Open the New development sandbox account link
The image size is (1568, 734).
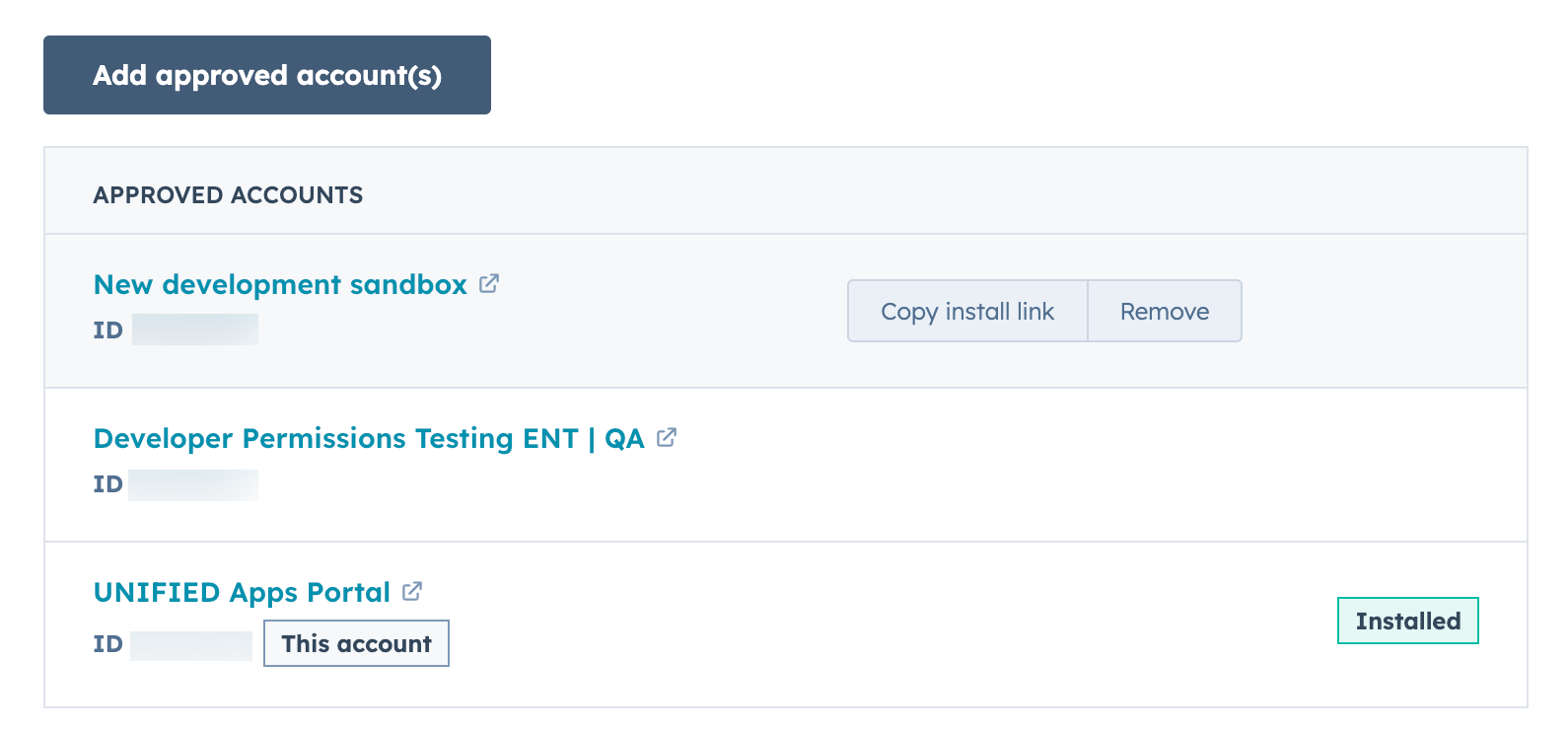click(x=280, y=285)
